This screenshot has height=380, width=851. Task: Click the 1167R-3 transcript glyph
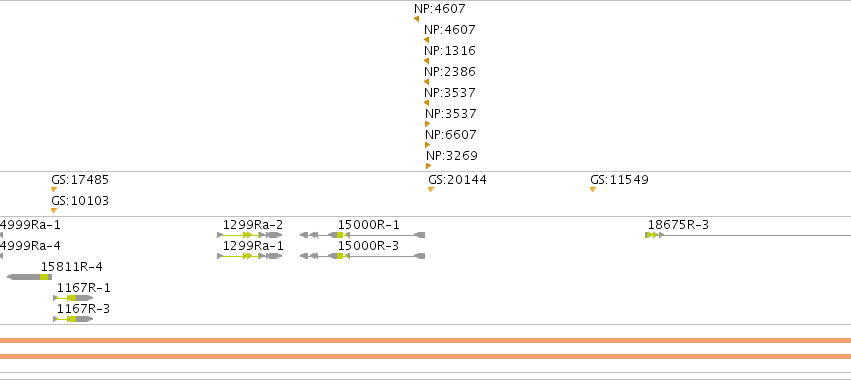pyautogui.click(x=73, y=319)
